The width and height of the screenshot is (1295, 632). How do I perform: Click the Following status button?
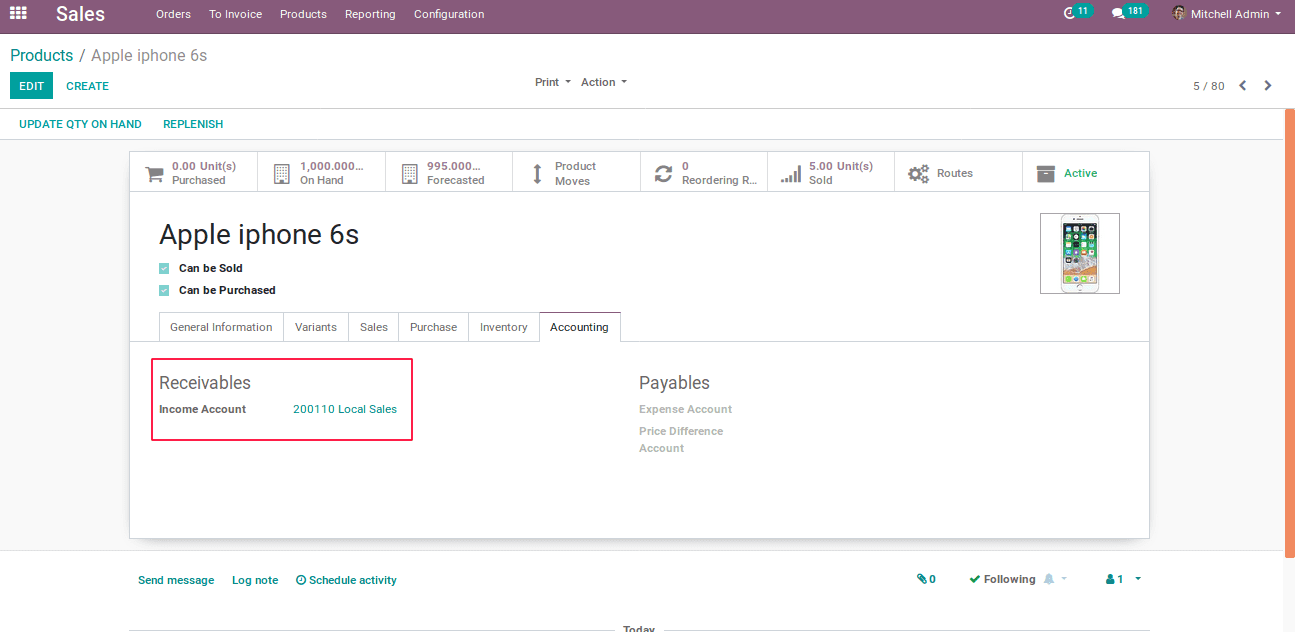(x=1002, y=579)
